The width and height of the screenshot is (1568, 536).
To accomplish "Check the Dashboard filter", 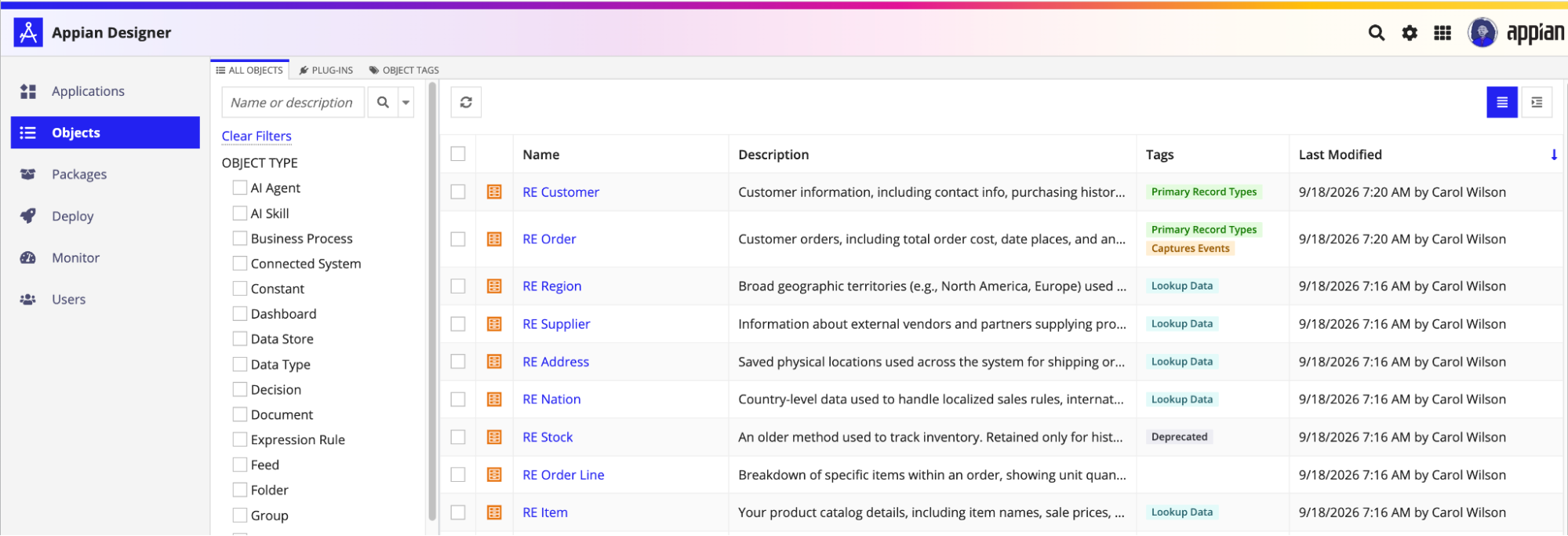I will 240,313.
